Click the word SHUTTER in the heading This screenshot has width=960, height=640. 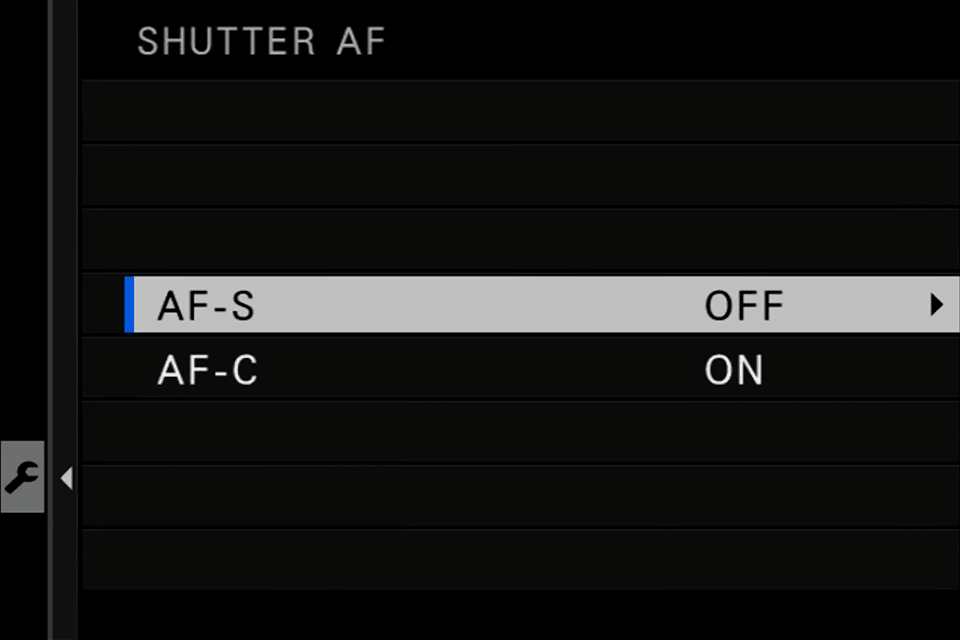pyautogui.click(x=226, y=42)
